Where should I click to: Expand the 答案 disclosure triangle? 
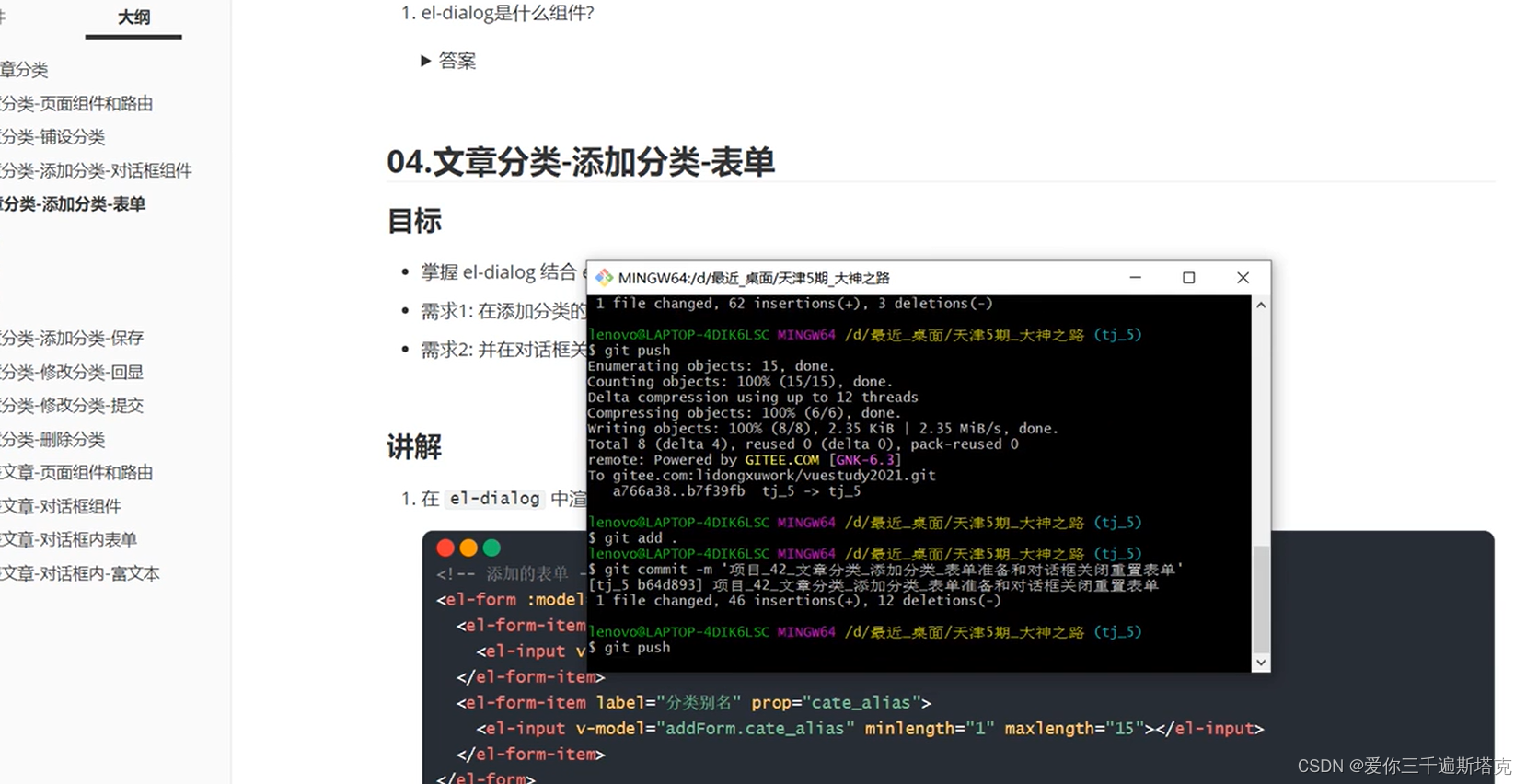(x=425, y=61)
